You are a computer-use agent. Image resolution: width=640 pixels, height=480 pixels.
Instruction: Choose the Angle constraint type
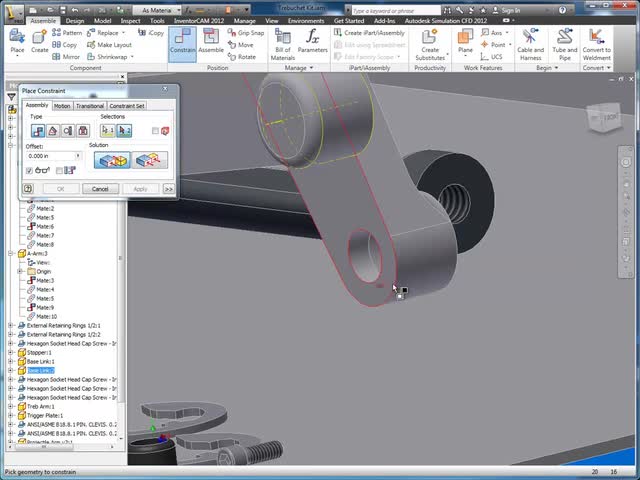click(x=53, y=131)
